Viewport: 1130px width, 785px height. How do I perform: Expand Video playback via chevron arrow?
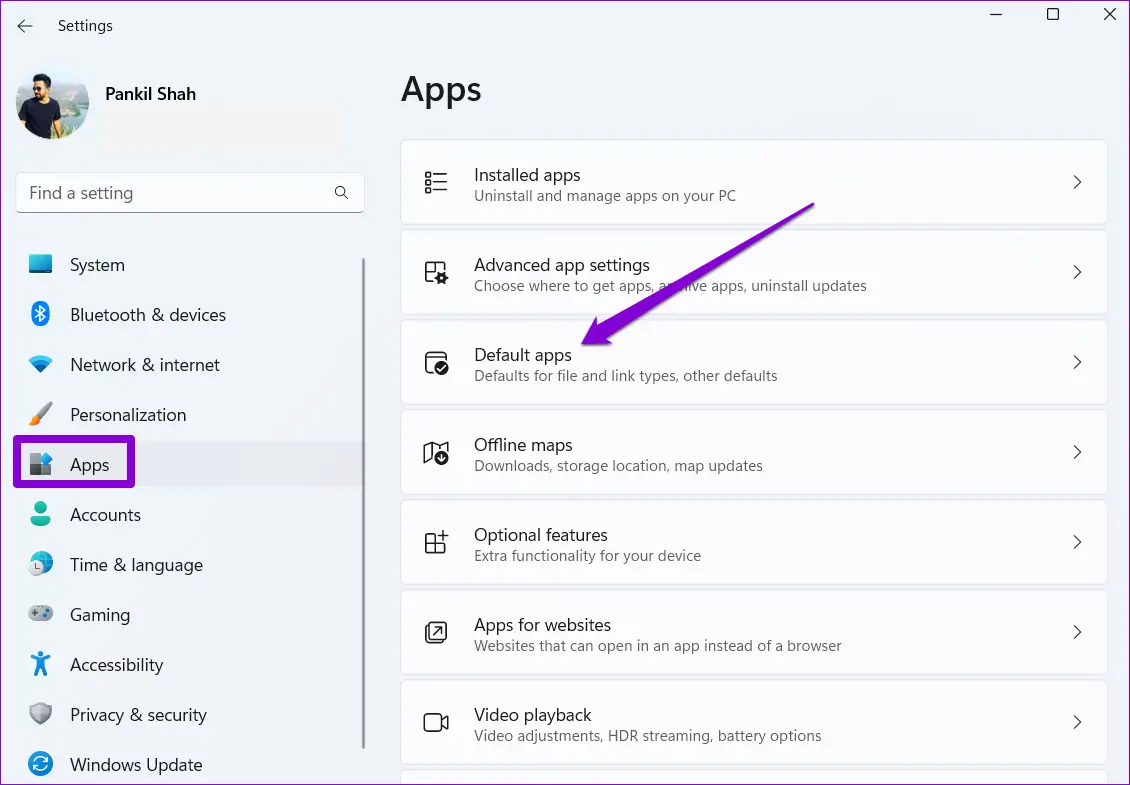(x=1077, y=722)
